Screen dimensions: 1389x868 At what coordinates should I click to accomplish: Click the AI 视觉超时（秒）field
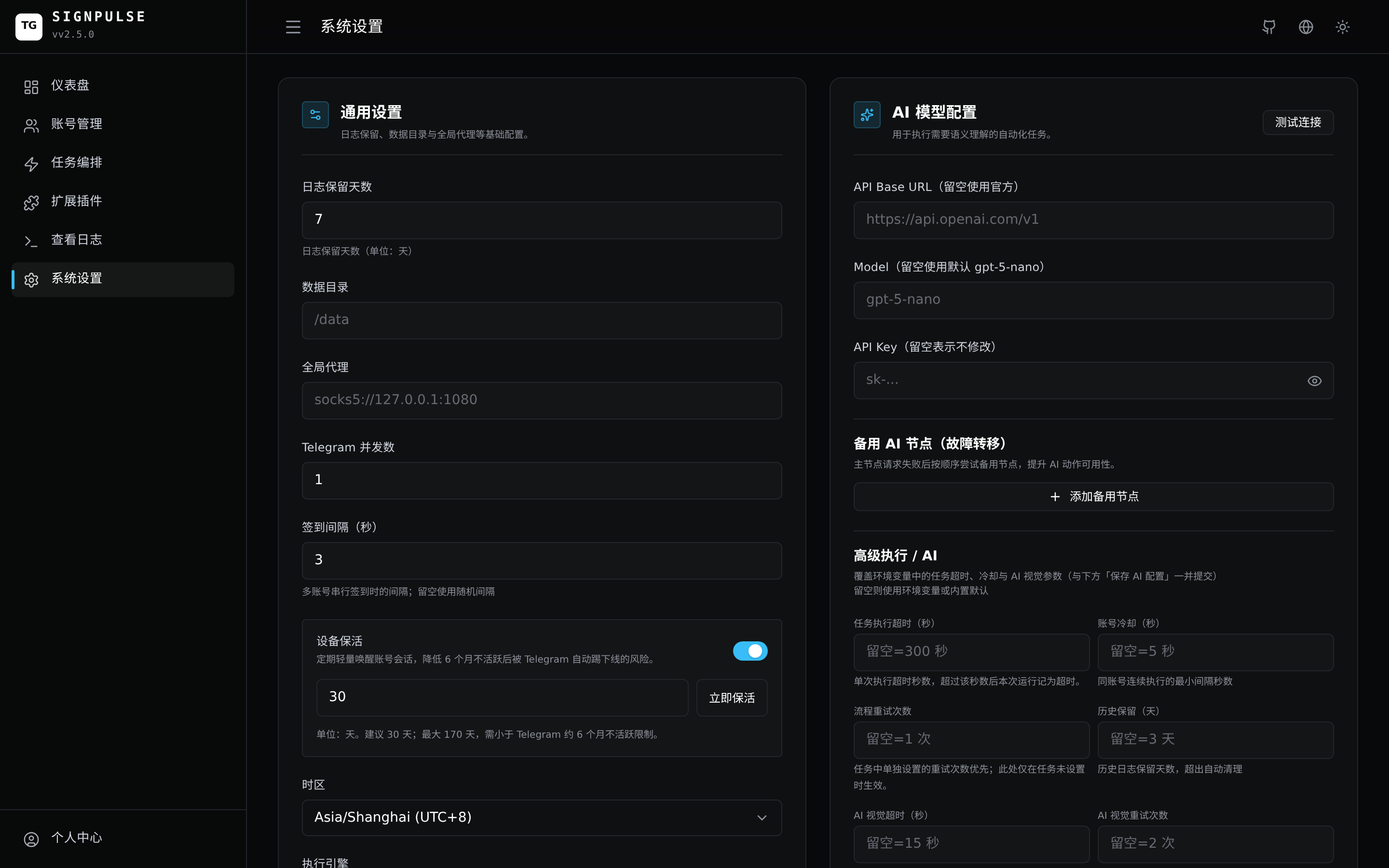[x=971, y=844]
